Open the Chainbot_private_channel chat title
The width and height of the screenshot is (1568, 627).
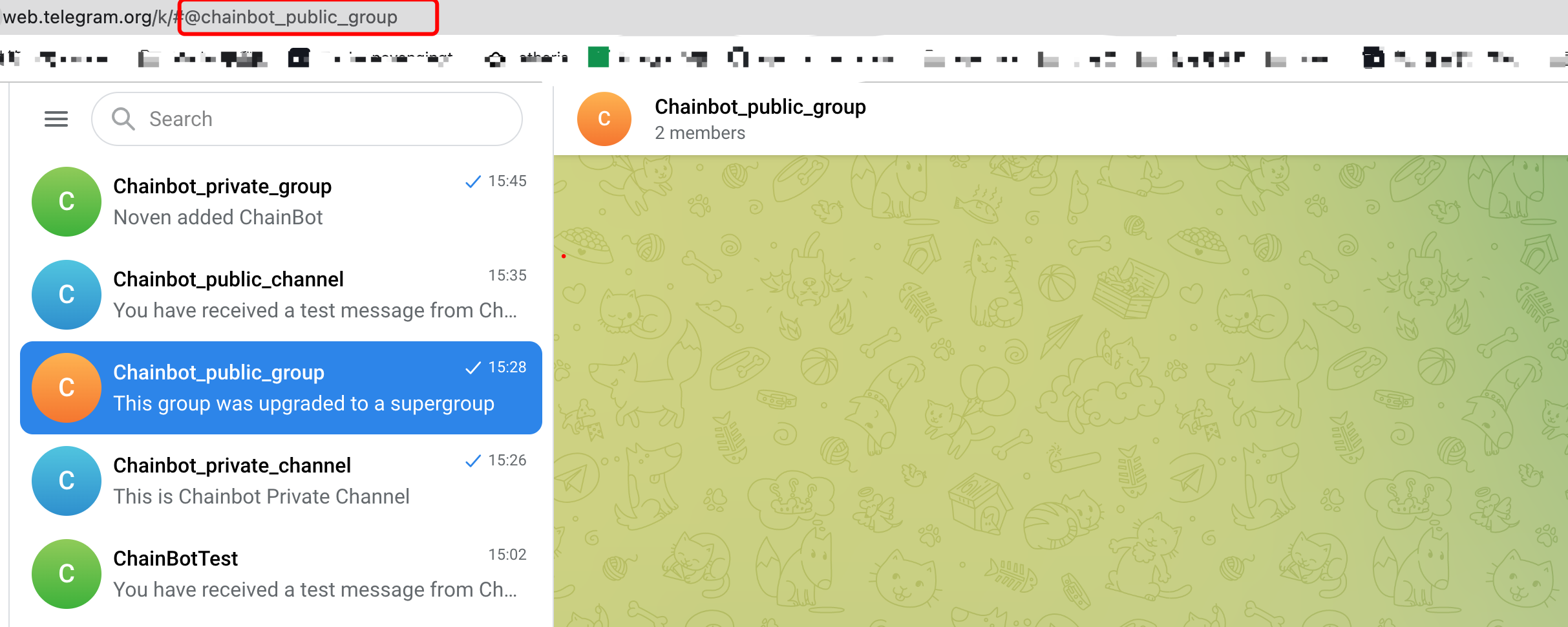[x=232, y=465]
